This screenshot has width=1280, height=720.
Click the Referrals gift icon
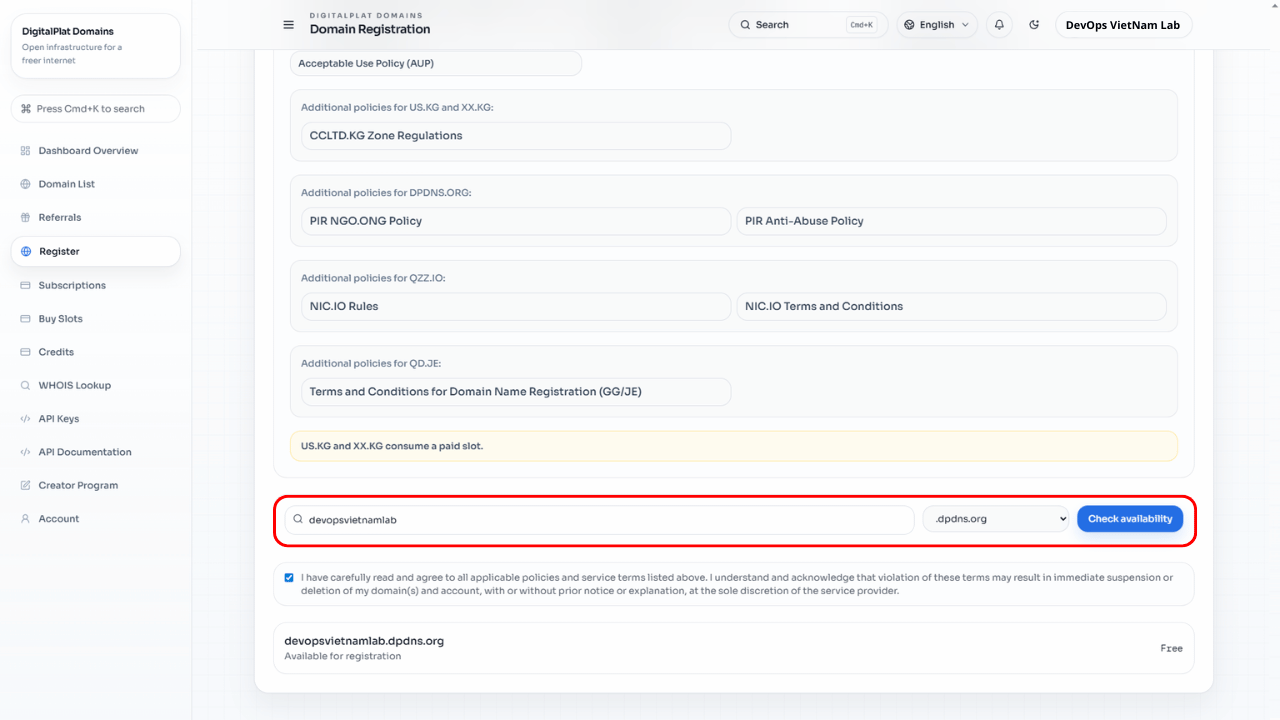[25, 217]
